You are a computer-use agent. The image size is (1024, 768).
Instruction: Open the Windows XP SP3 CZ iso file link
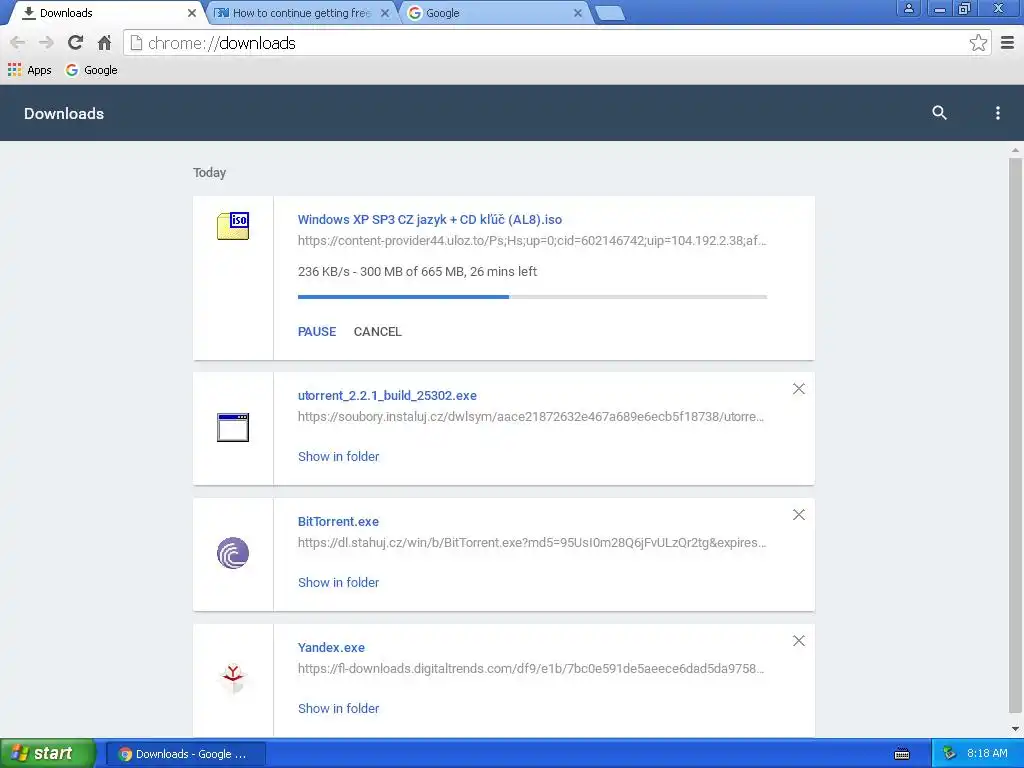[430, 219]
